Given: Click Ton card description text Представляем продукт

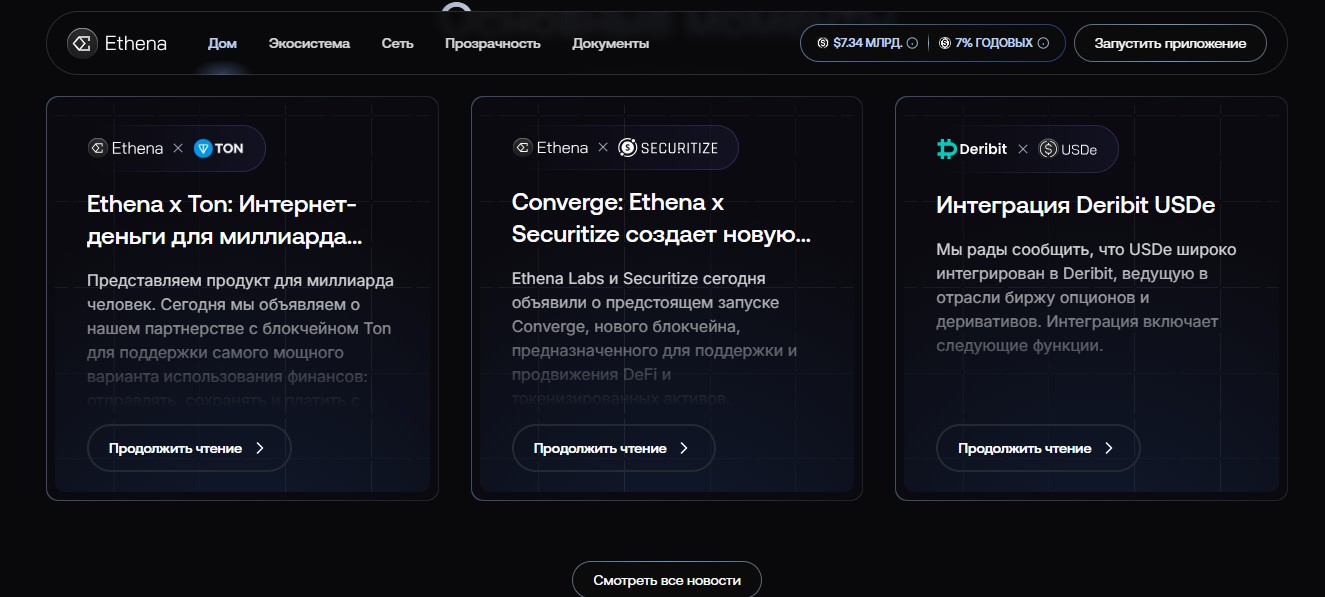Looking at the screenshot, I should [x=241, y=341].
